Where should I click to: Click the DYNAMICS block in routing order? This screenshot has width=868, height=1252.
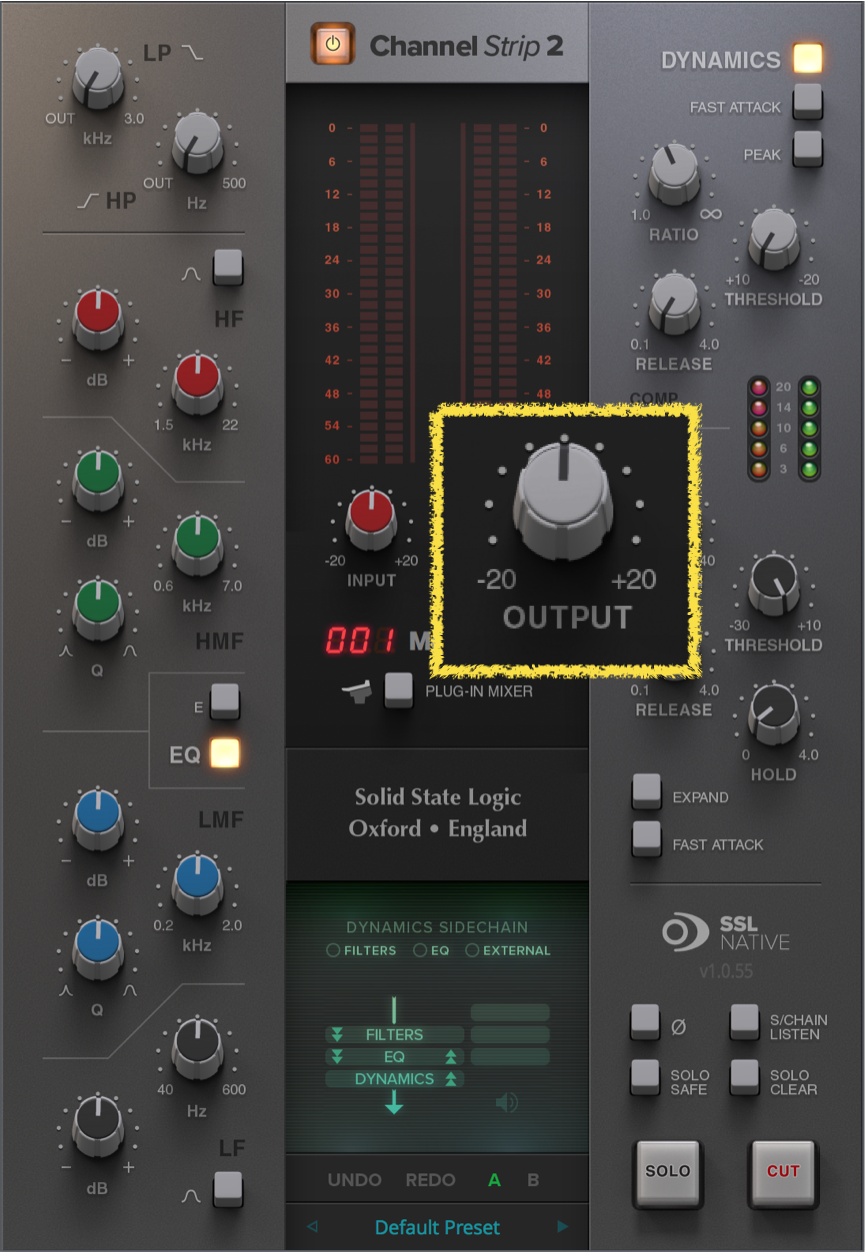(394, 1079)
